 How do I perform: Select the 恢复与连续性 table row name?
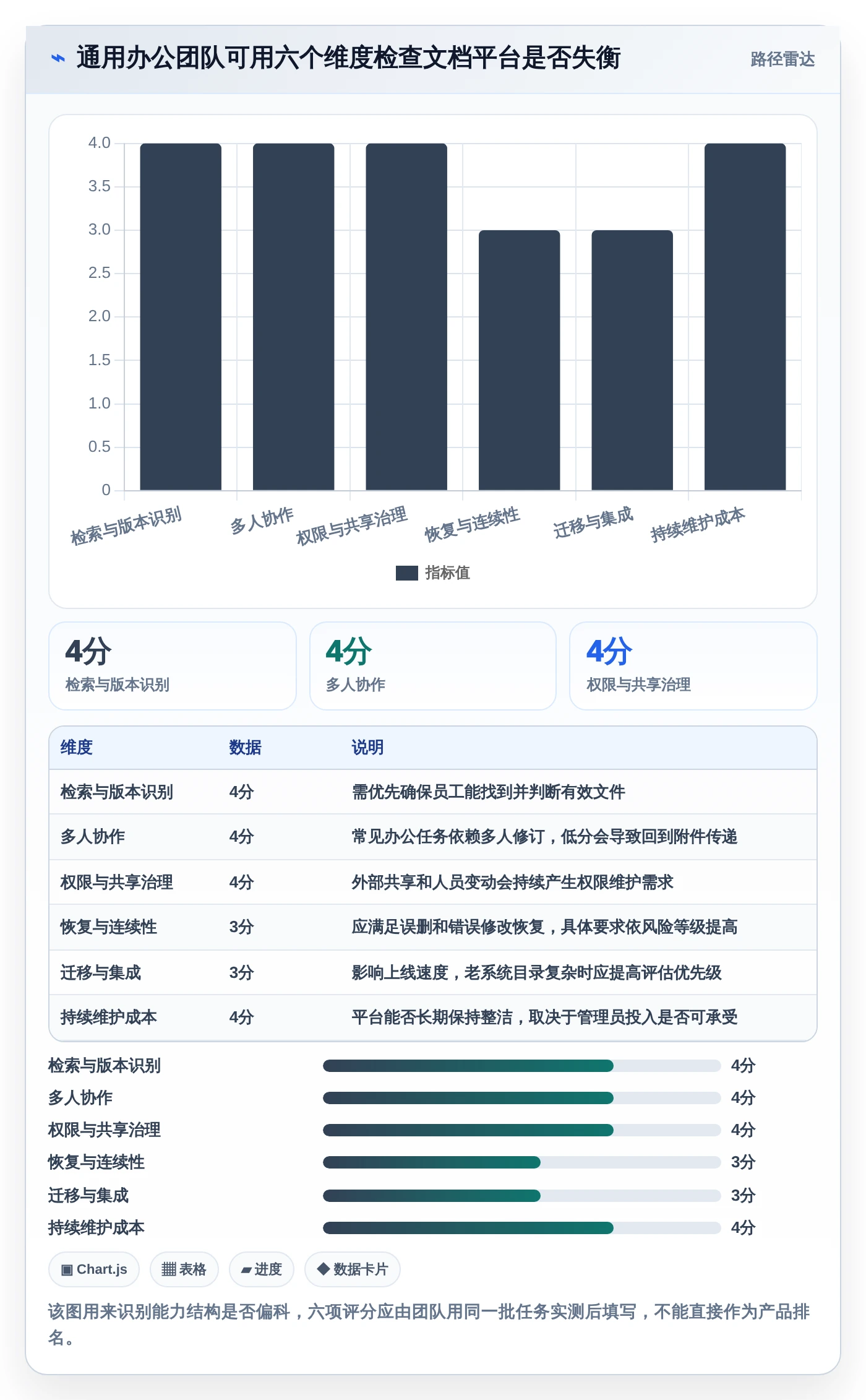click(108, 927)
